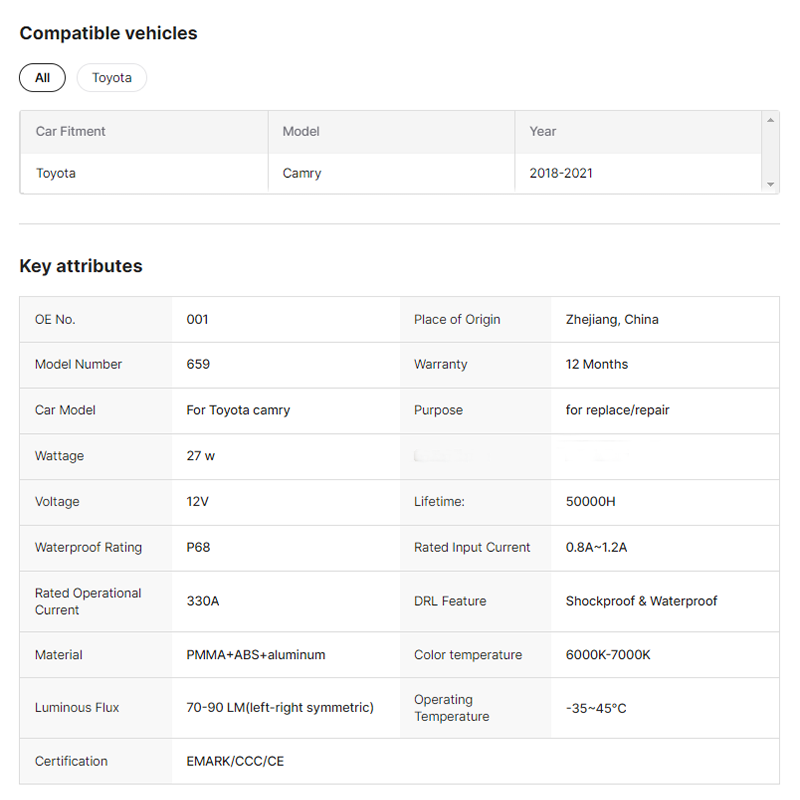This screenshot has height=800, width=800.
Task: Click the 6000K-7000K color temperature value
Action: [608, 655]
